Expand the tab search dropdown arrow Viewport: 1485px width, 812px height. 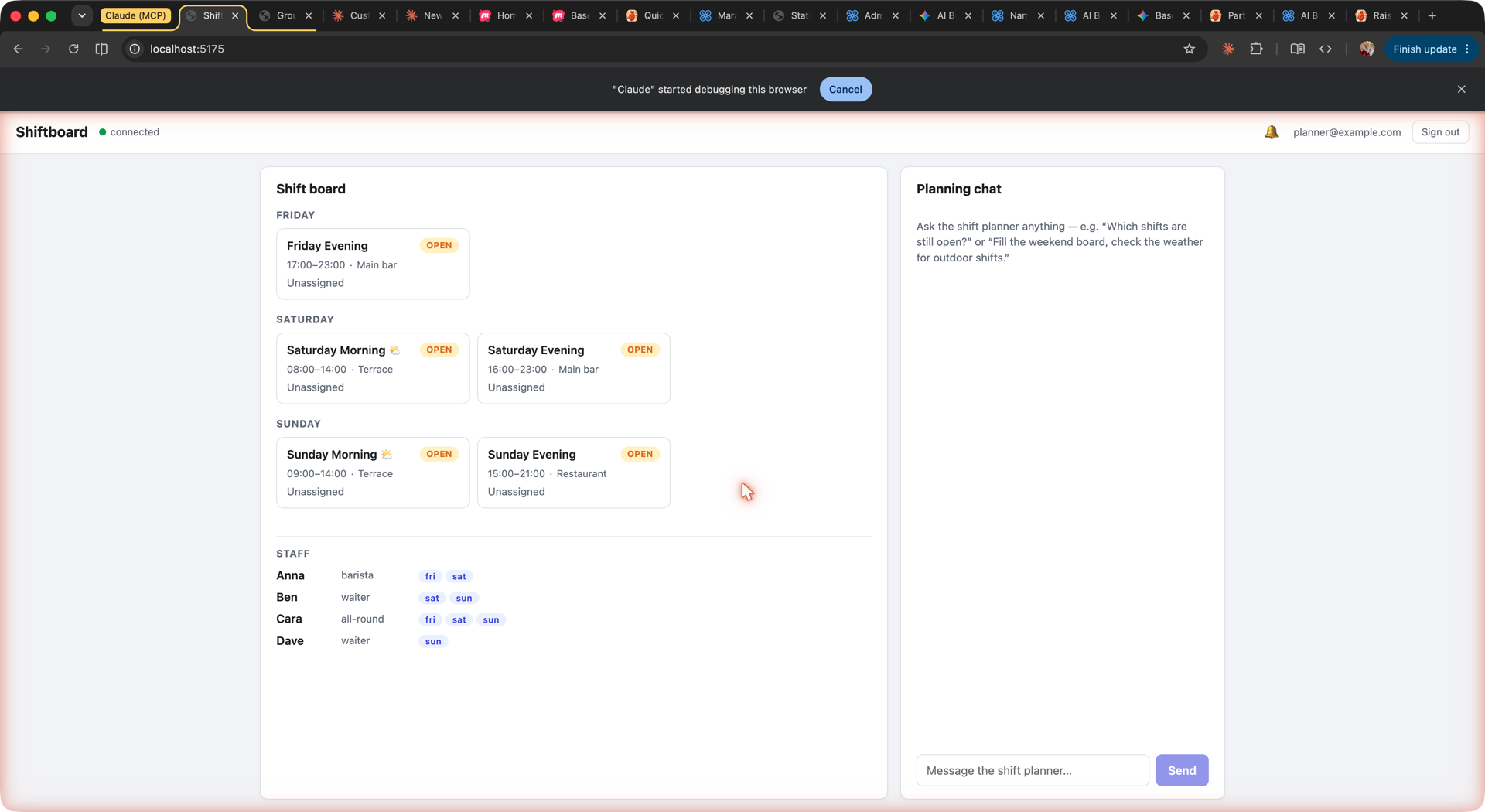pos(82,15)
